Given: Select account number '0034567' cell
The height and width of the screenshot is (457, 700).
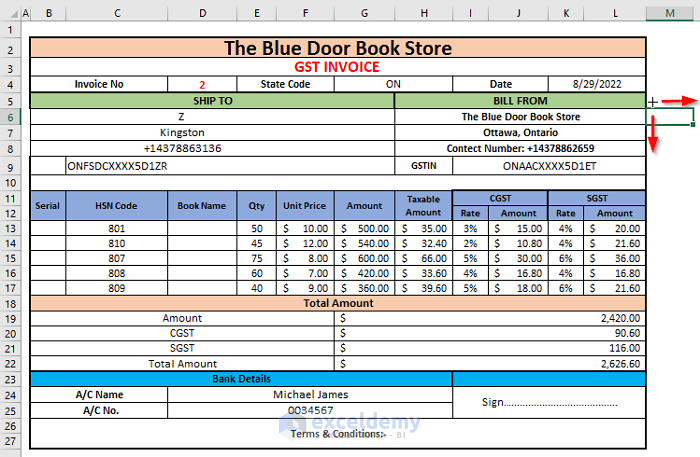Looking at the screenshot, I should coord(310,411).
